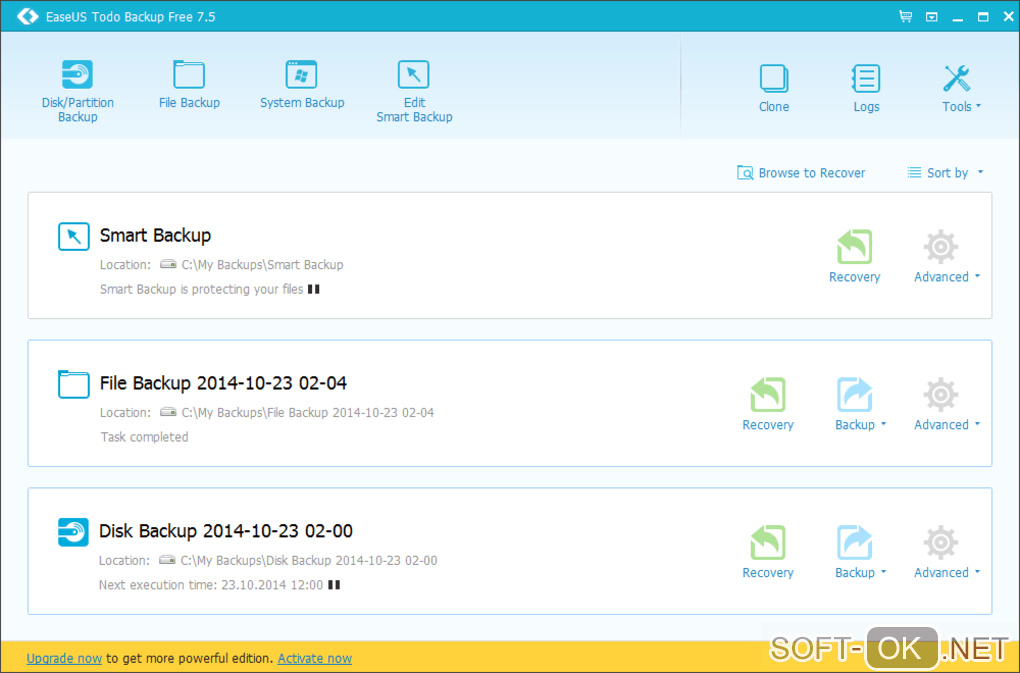Run Recovery for Disk Backup 2014-10-23
The image size is (1020, 673).
coord(768,551)
